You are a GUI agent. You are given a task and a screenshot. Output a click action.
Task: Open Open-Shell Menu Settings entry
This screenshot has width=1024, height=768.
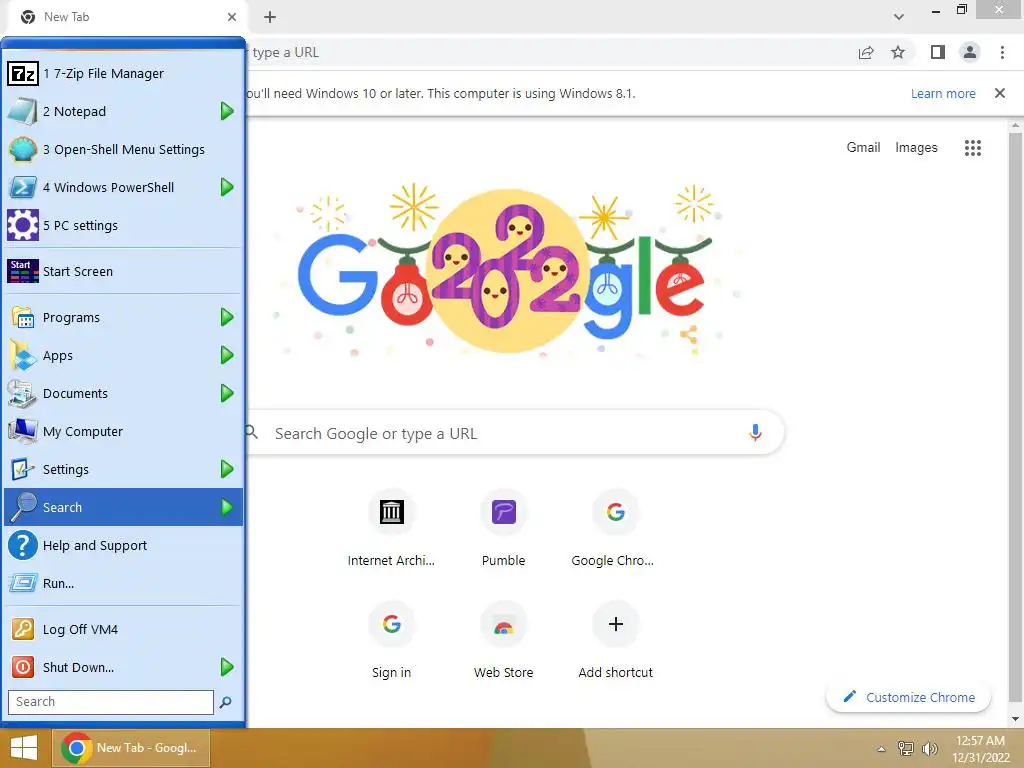point(123,149)
